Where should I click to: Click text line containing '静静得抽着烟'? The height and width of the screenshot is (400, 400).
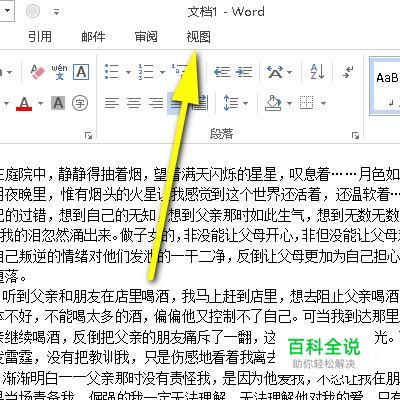[x=200, y=174]
